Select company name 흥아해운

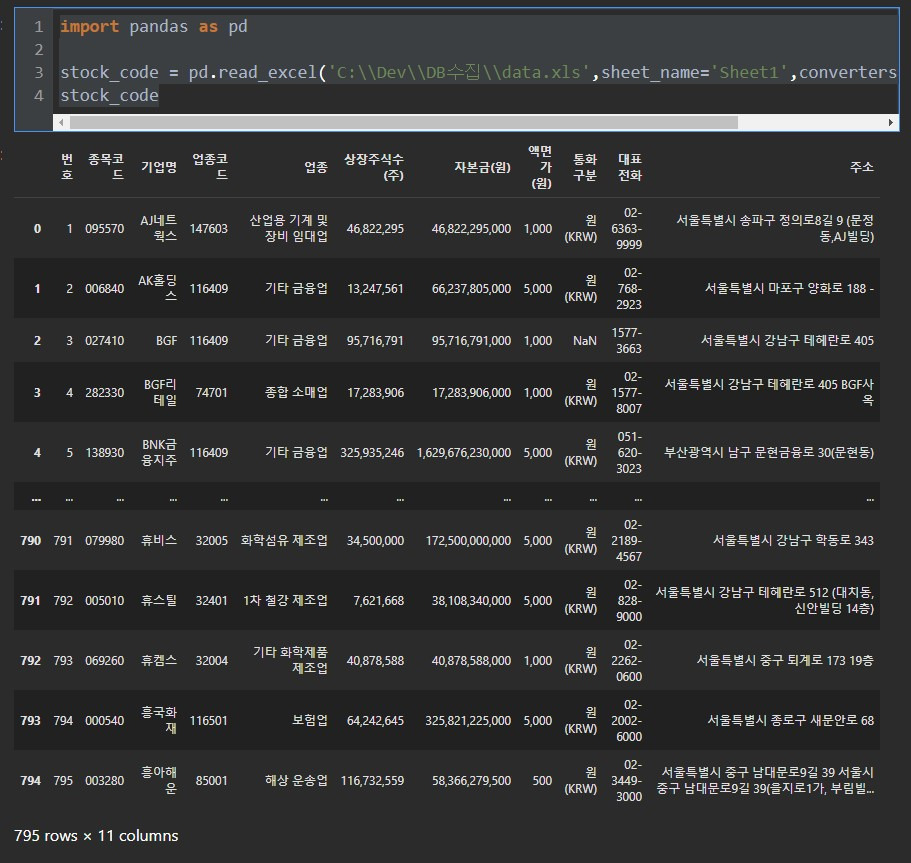(x=159, y=780)
